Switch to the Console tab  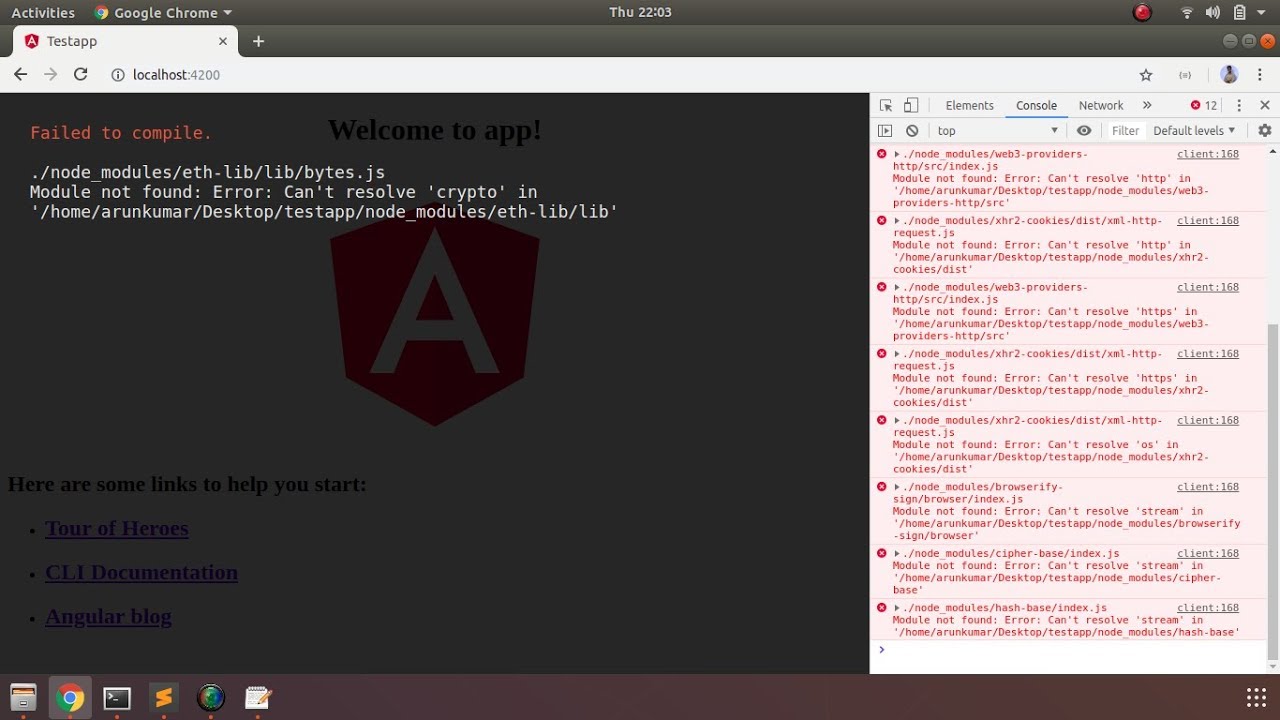[1036, 105]
